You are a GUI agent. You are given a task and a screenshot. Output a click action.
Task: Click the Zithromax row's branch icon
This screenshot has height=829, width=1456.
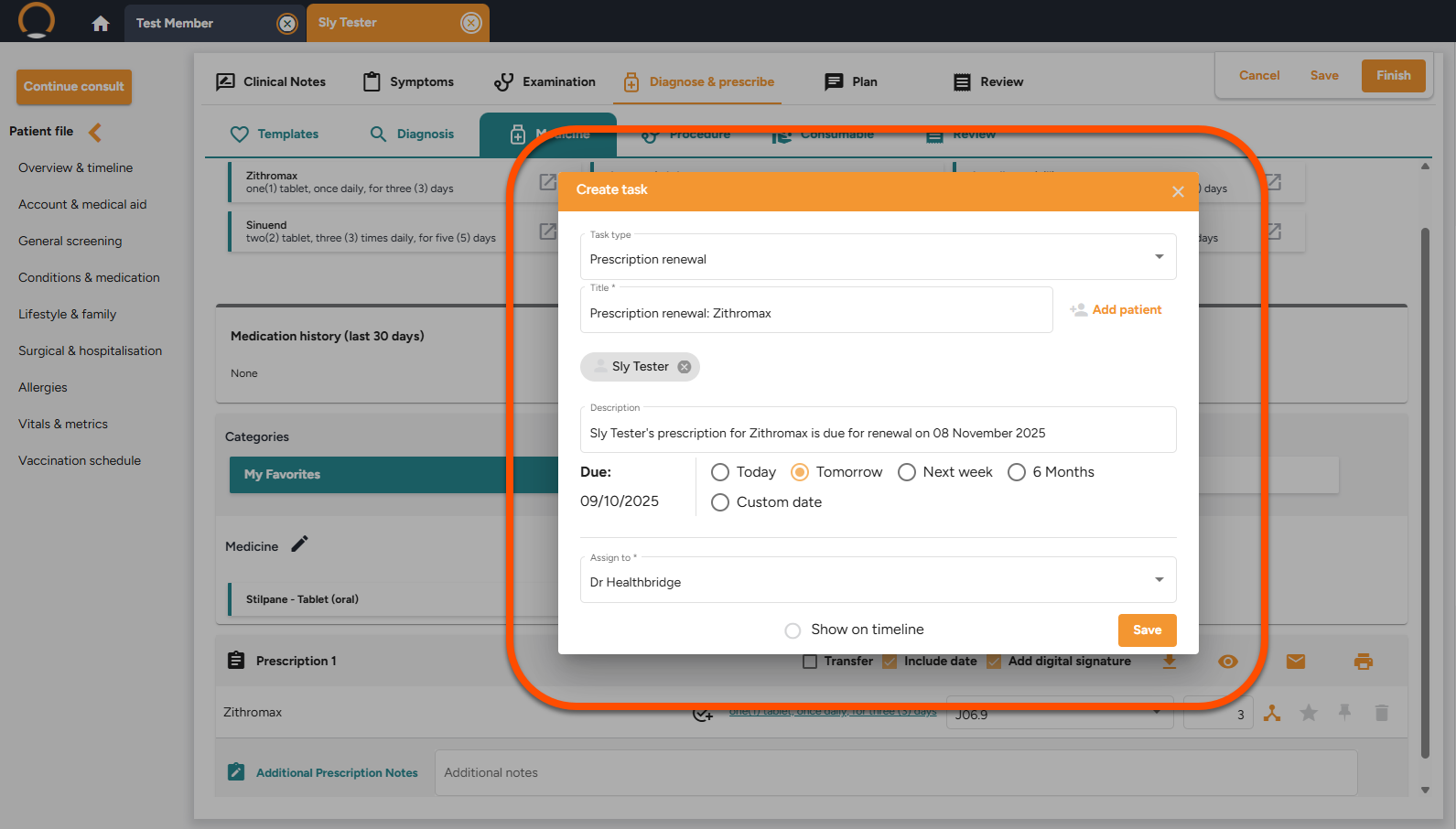(x=1272, y=713)
